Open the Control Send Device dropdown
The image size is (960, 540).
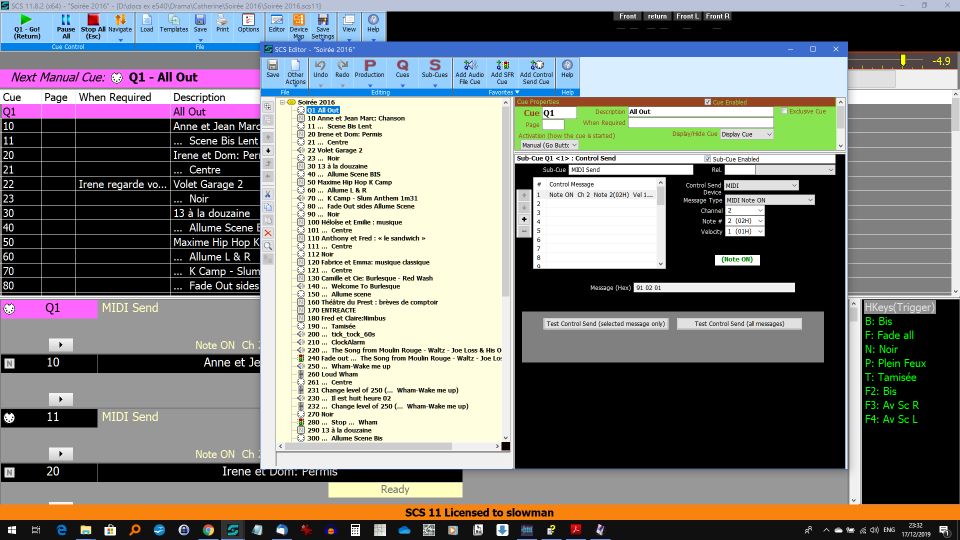click(x=760, y=185)
